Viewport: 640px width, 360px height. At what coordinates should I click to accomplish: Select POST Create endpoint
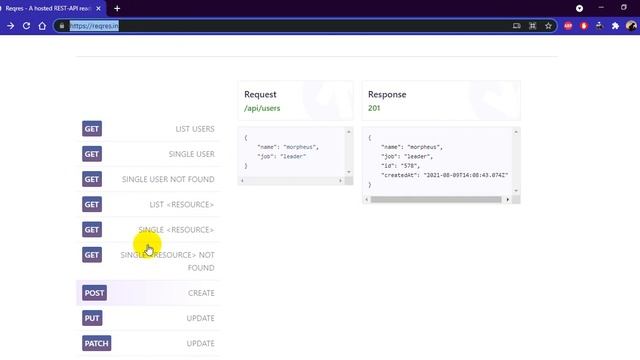coord(148,293)
